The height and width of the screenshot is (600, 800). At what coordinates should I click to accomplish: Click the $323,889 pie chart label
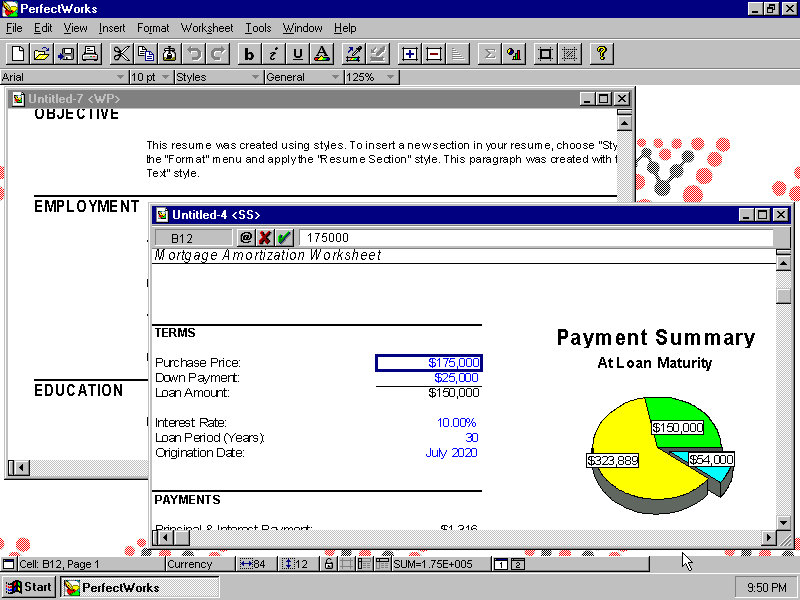(612, 461)
